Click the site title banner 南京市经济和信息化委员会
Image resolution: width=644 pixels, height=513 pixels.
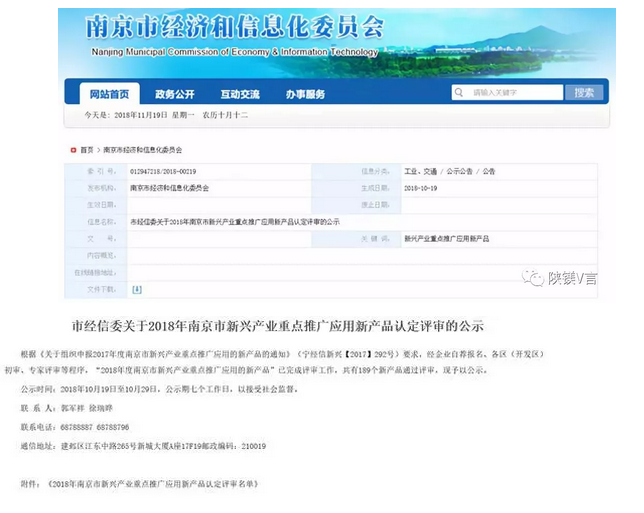(x=235, y=28)
